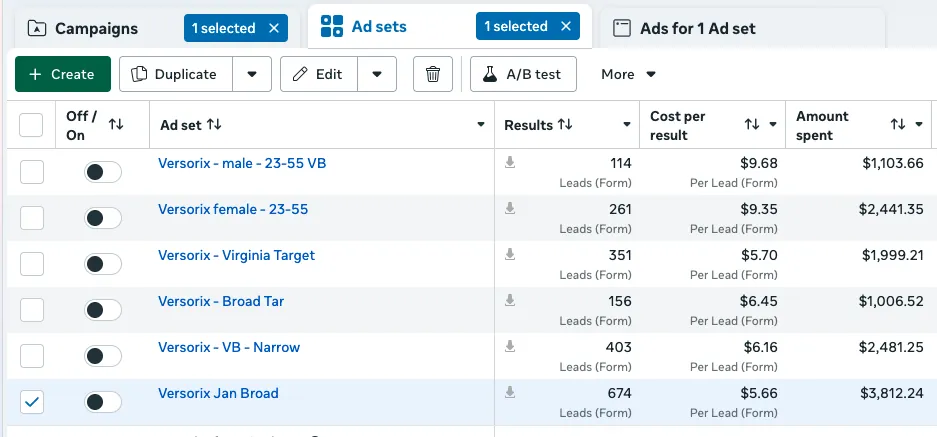The image size is (937, 437).
Task: Click the $9.68 cost per result value
Action: tap(760, 163)
